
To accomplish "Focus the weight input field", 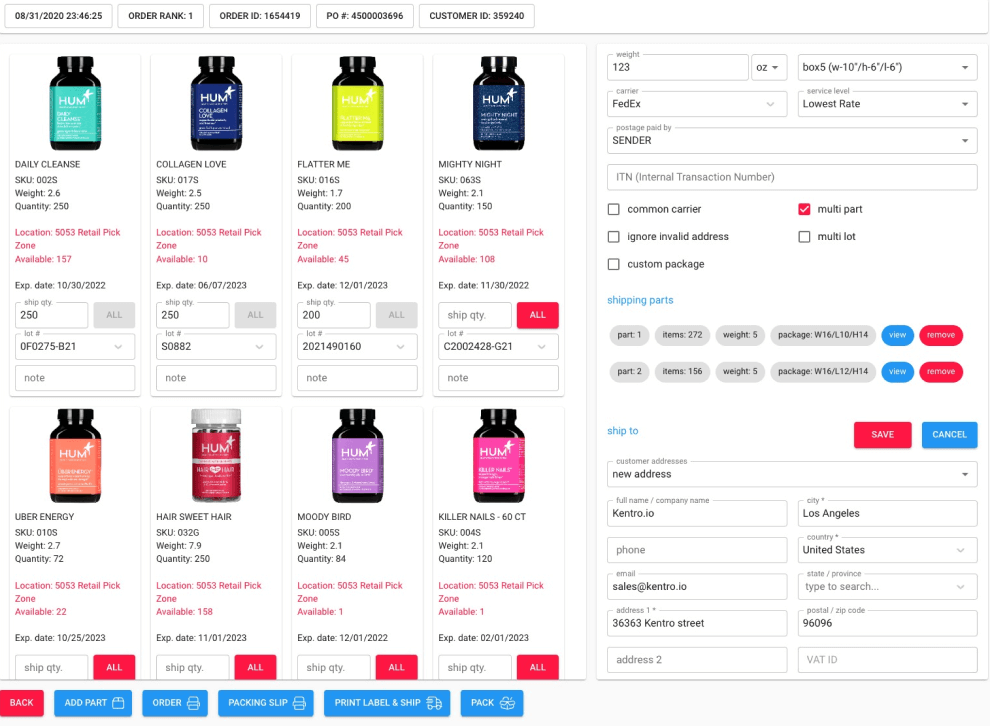I will tap(677, 68).
